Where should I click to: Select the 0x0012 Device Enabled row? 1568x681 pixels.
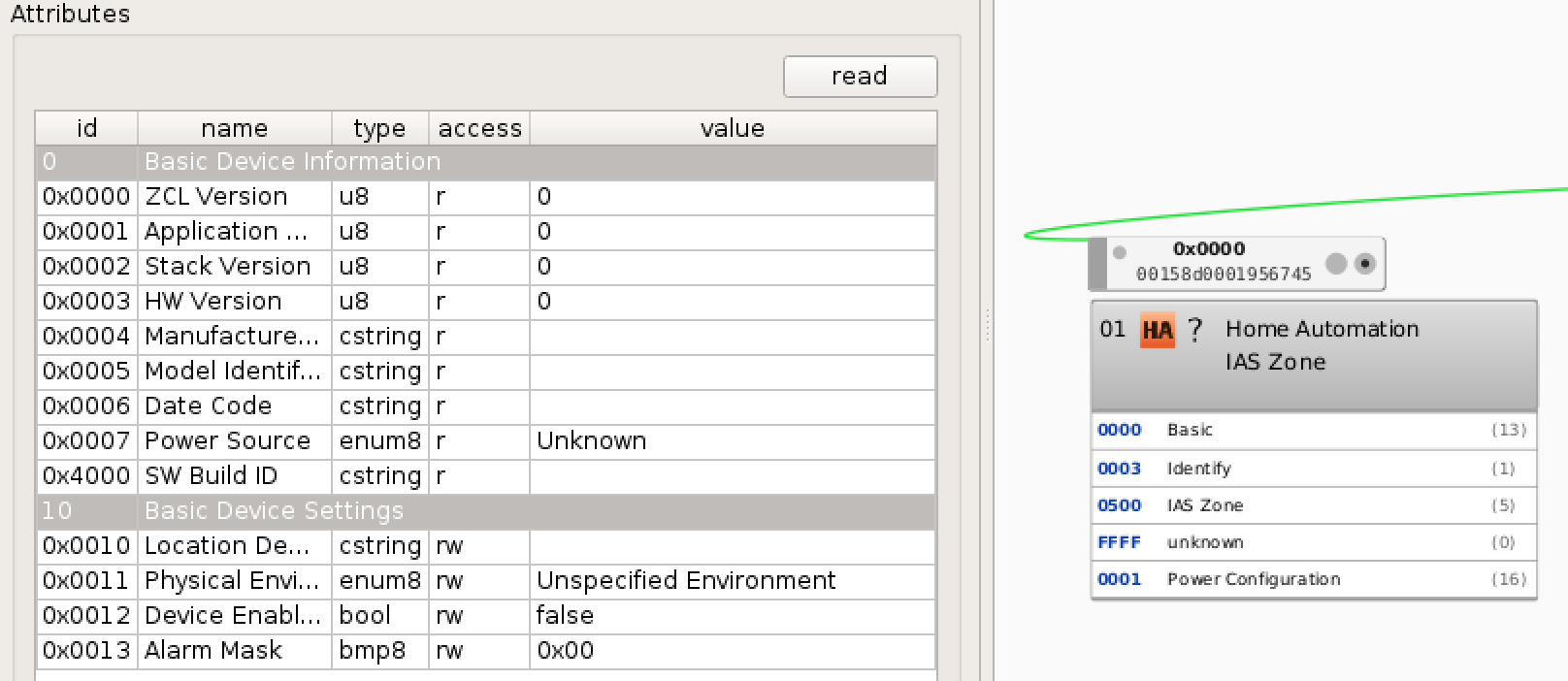(x=486, y=616)
